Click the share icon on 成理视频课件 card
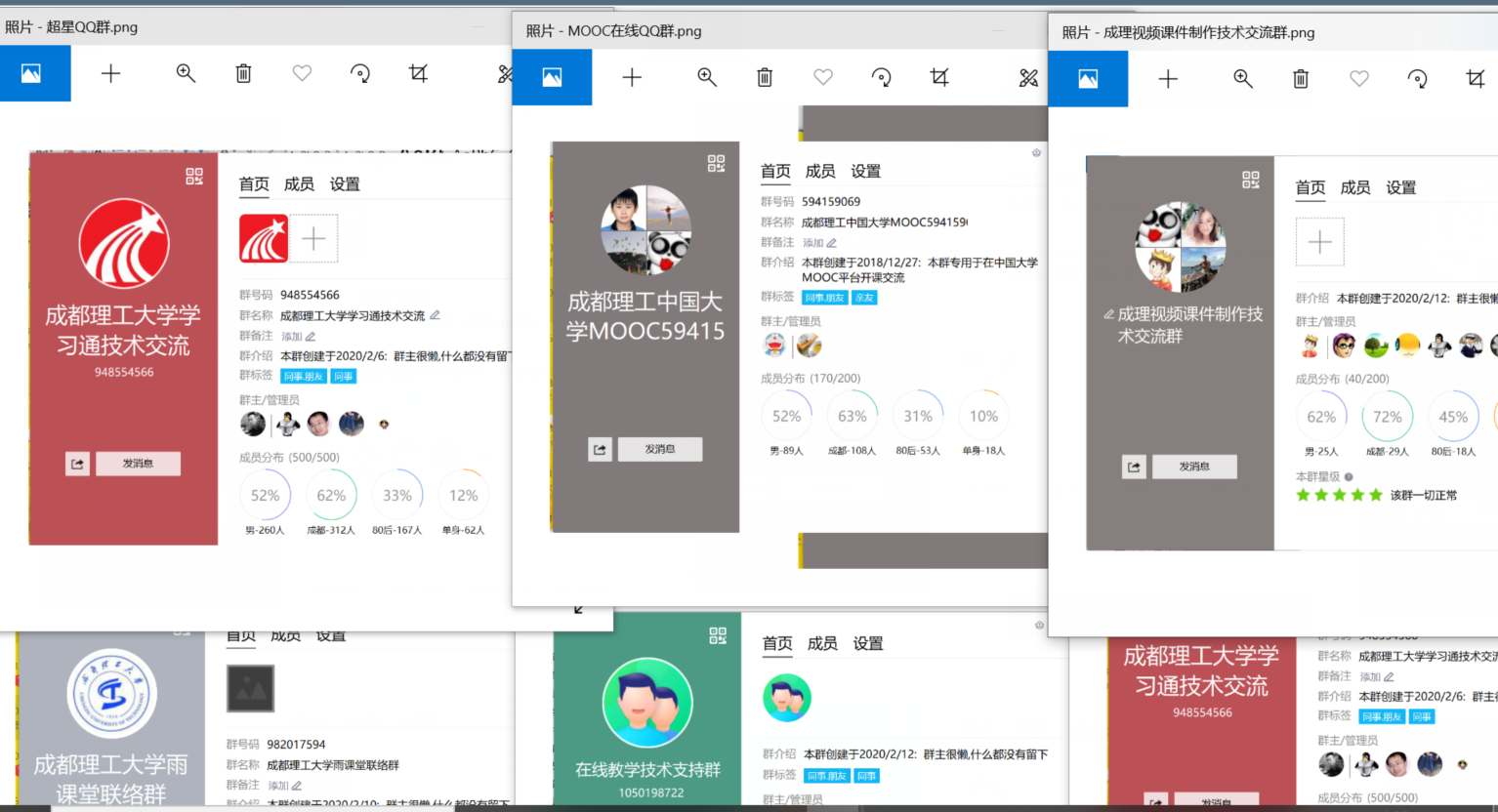This screenshot has height=812, width=1498. (x=1134, y=467)
